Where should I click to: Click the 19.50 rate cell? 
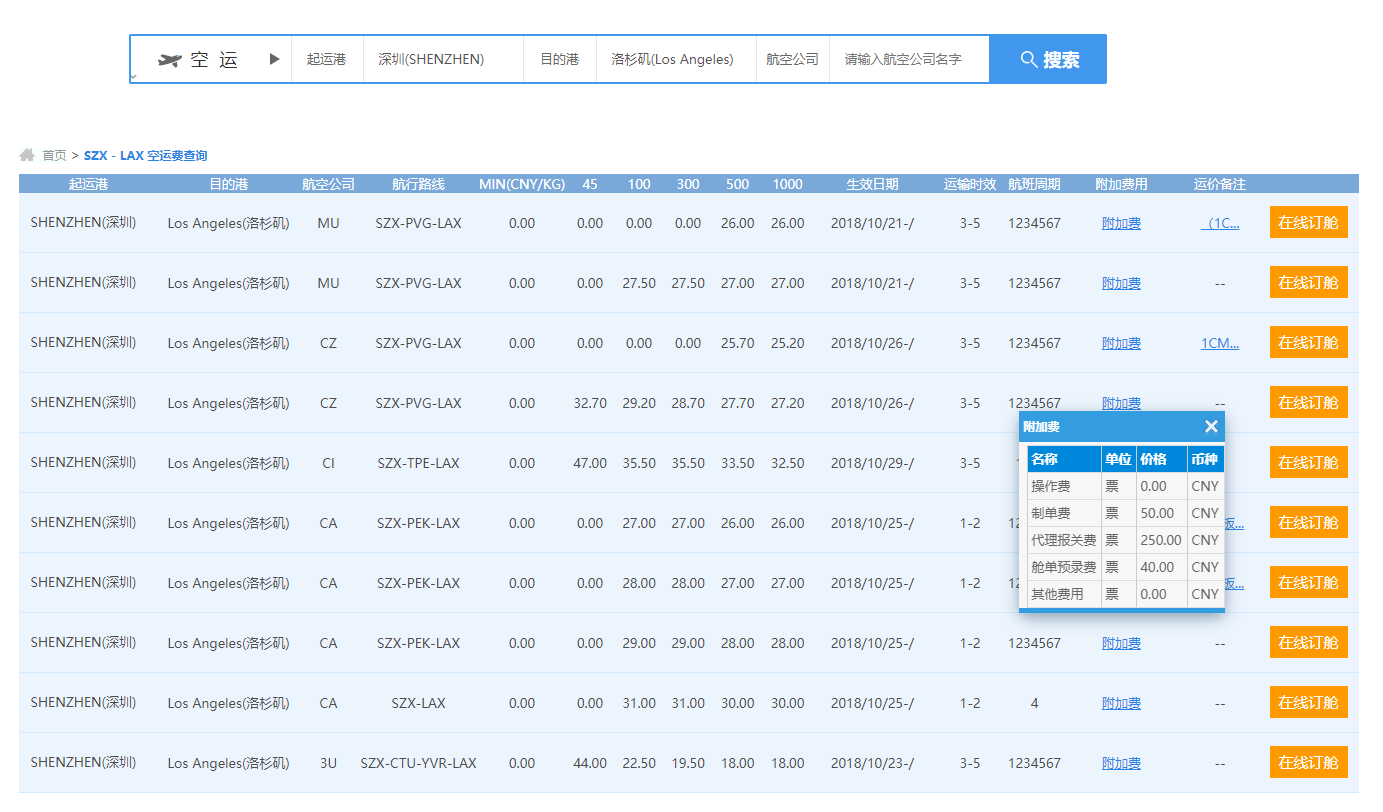pos(688,763)
